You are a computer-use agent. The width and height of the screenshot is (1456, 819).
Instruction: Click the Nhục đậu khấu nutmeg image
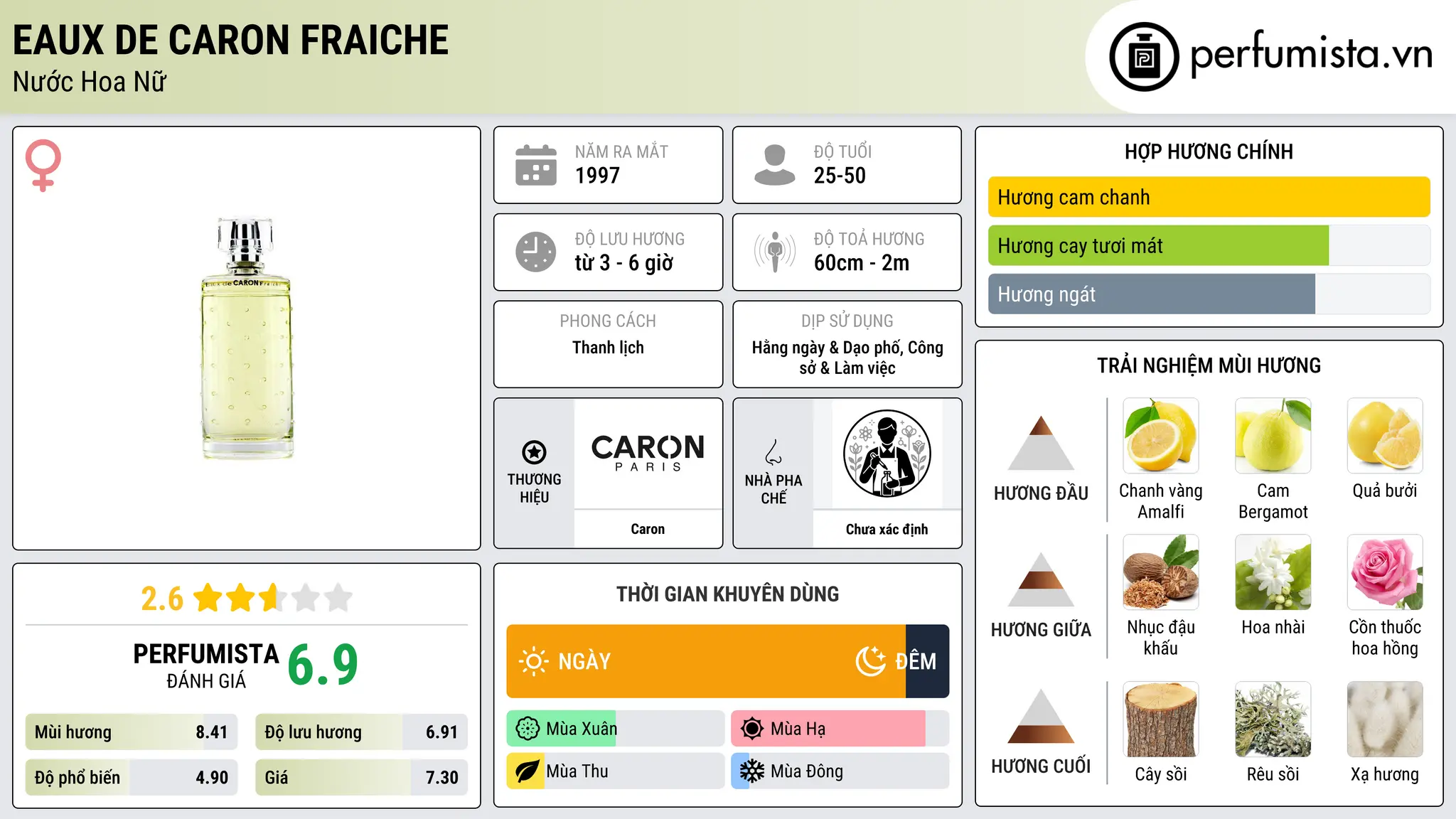pyautogui.click(x=1161, y=572)
